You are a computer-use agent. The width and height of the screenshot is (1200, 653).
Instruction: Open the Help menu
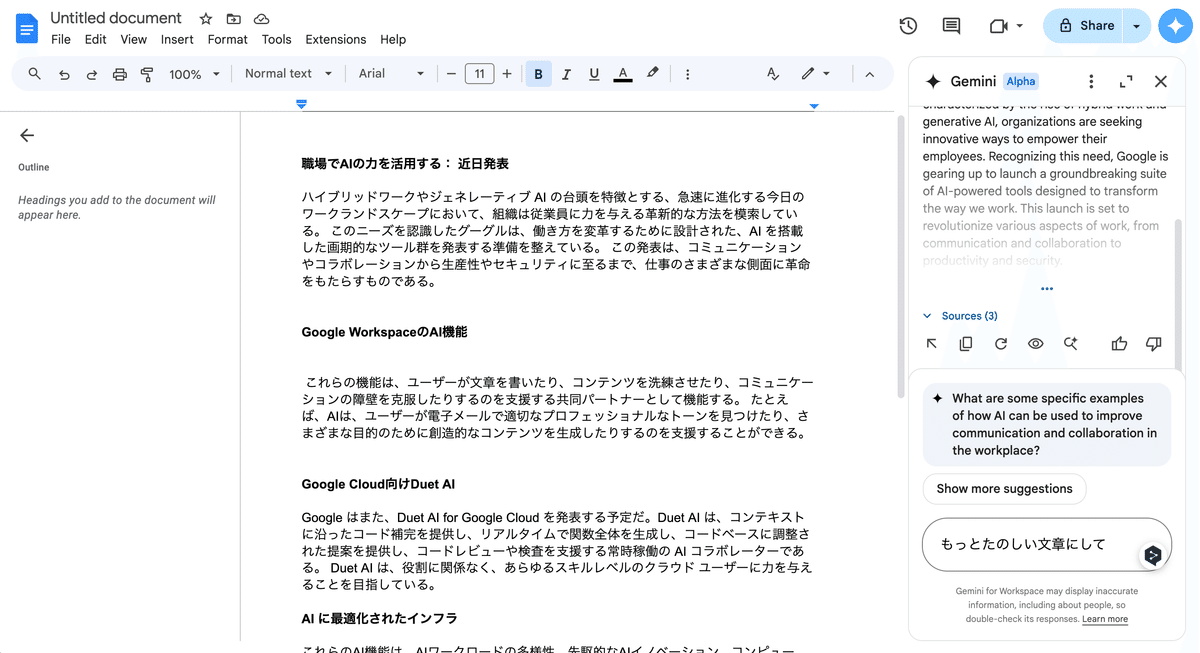point(393,39)
